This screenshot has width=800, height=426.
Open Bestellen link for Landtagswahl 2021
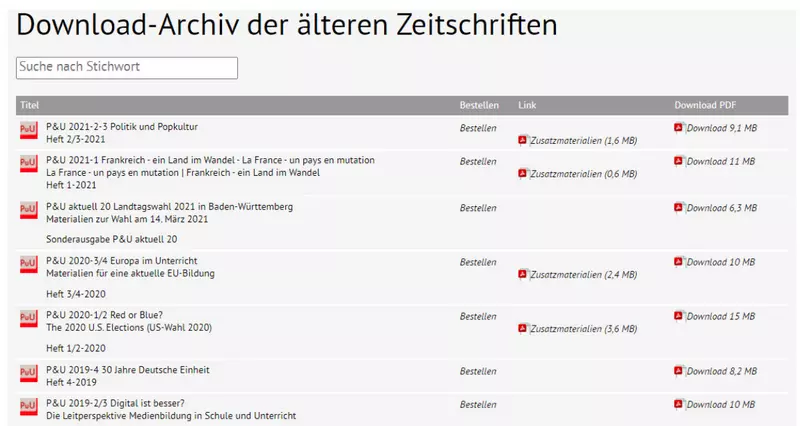(478, 208)
